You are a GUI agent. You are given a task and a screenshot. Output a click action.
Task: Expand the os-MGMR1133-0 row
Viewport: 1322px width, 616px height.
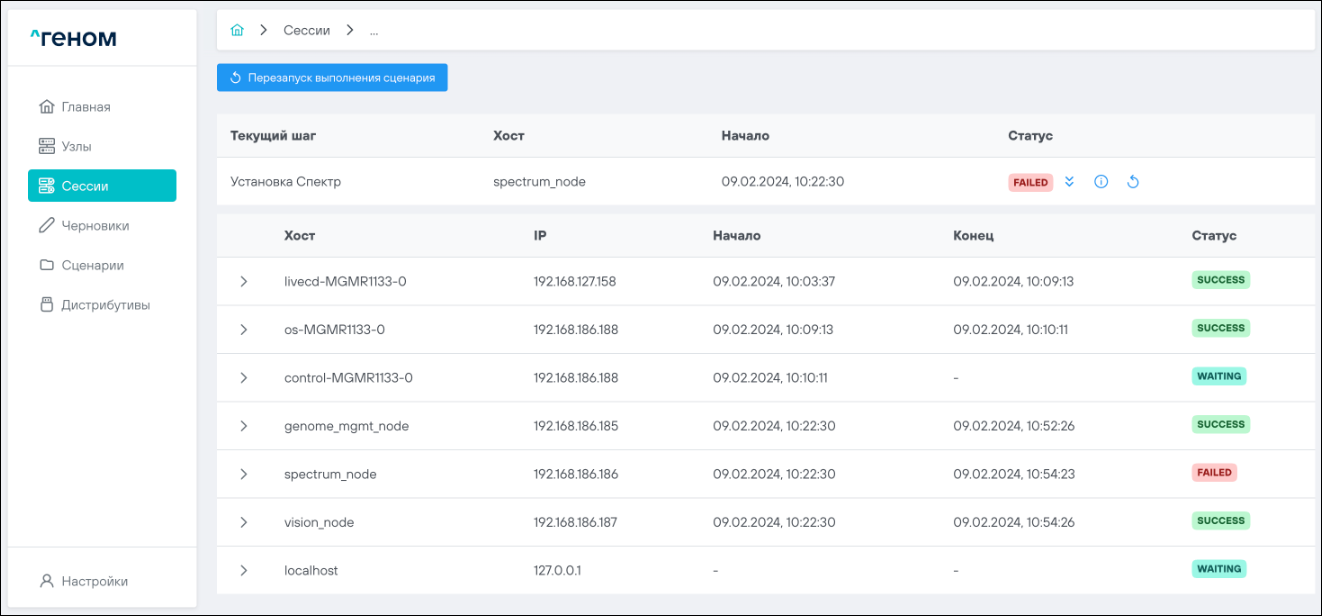tap(244, 330)
